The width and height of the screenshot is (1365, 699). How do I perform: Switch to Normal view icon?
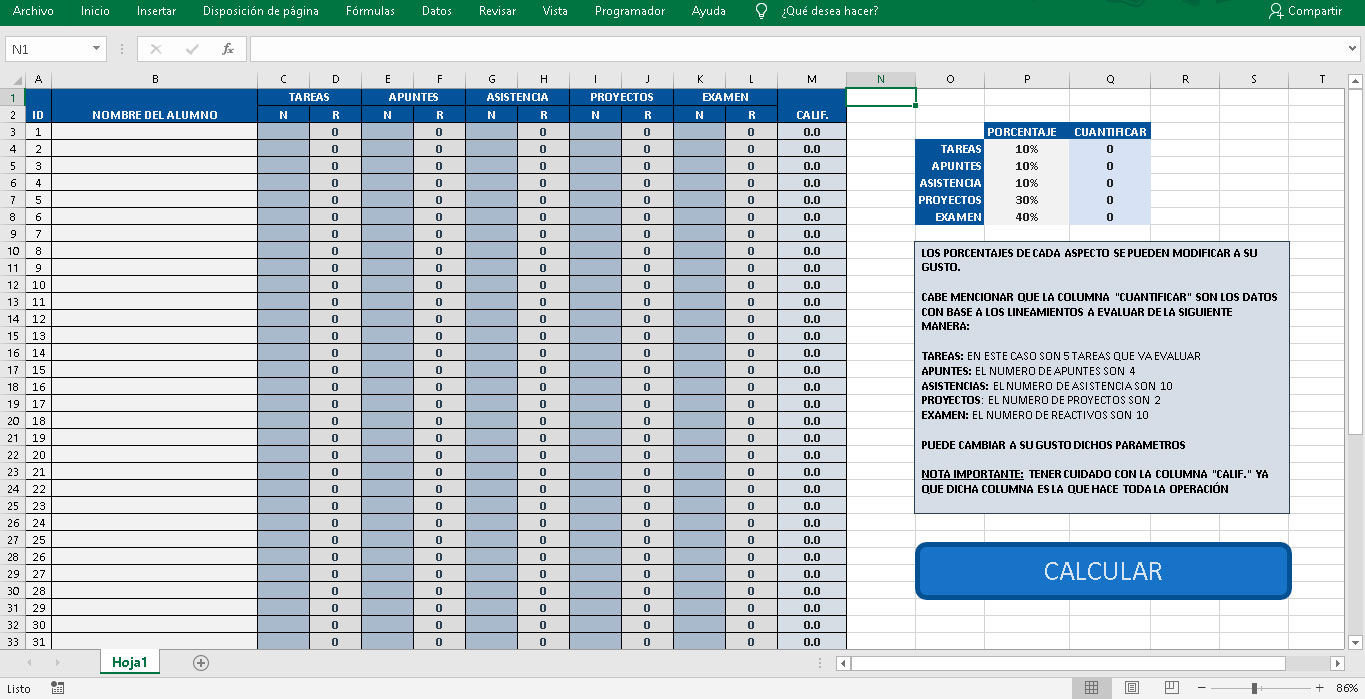click(x=1092, y=688)
